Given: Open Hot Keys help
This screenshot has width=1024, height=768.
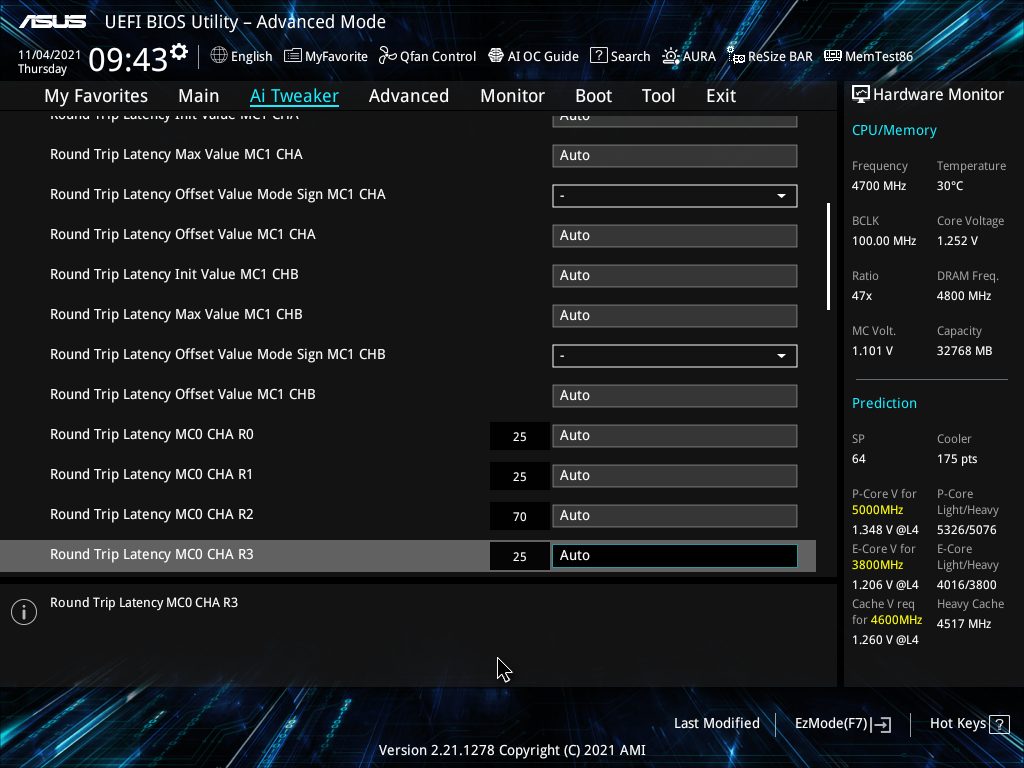Looking at the screenshot, I should 969,724.
